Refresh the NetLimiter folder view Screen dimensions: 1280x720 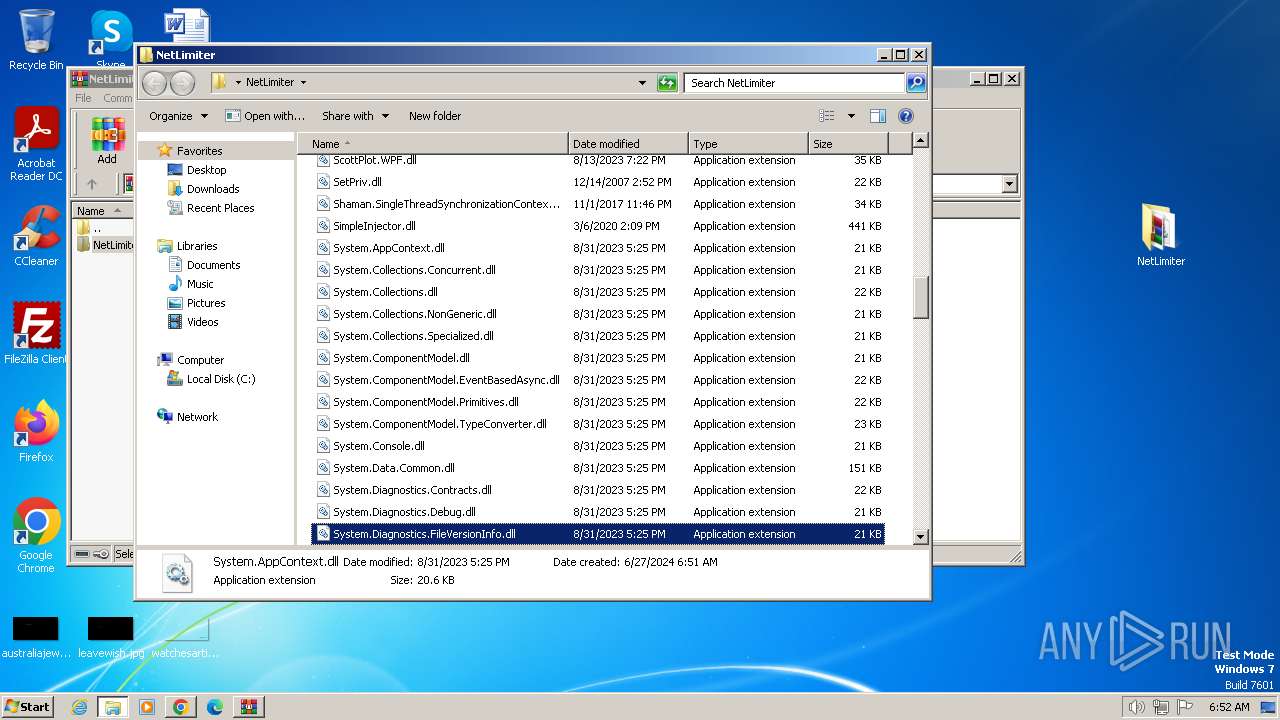tap(667, 83)
